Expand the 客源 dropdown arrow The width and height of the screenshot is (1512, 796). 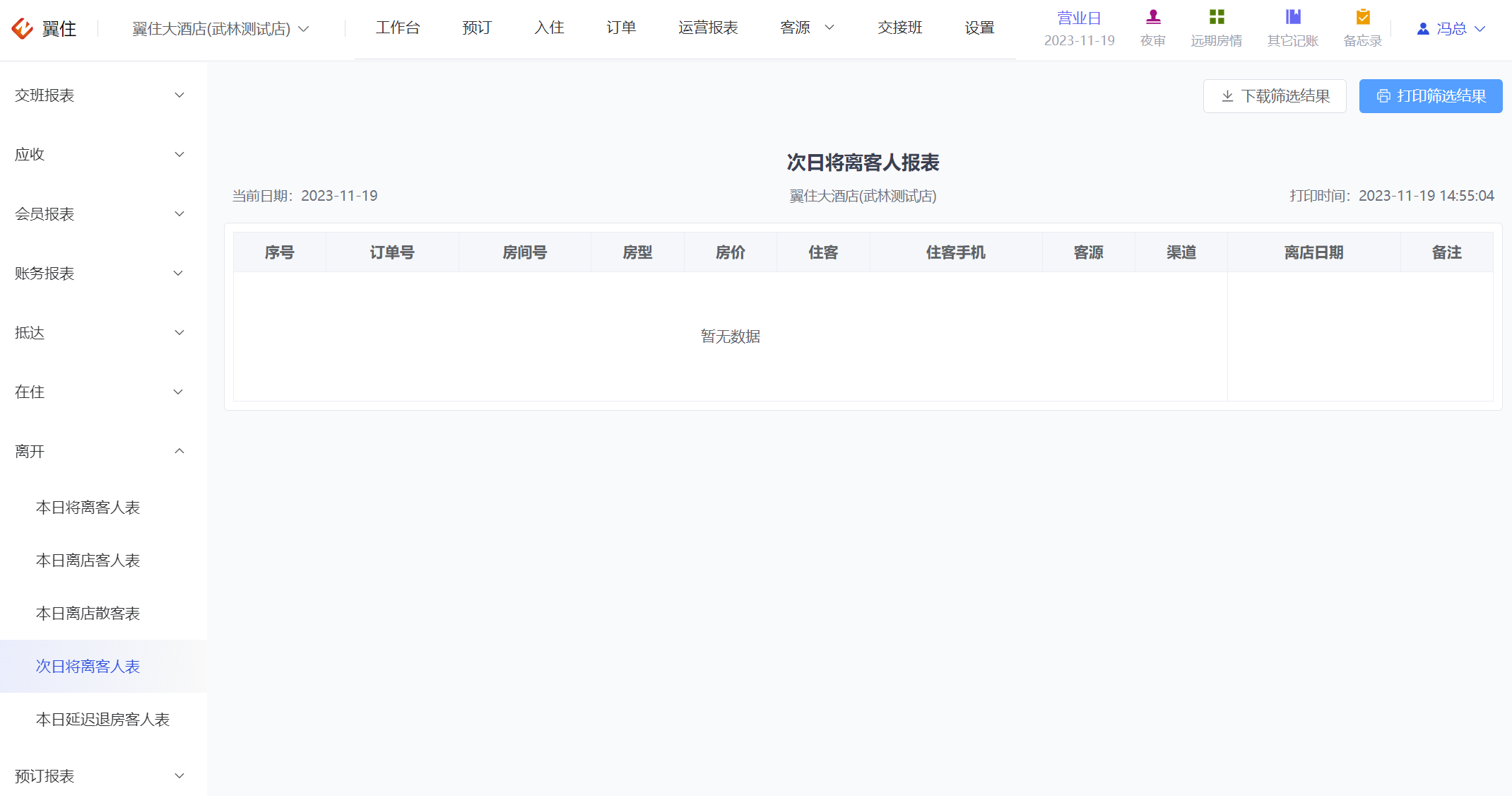[830, 28]
